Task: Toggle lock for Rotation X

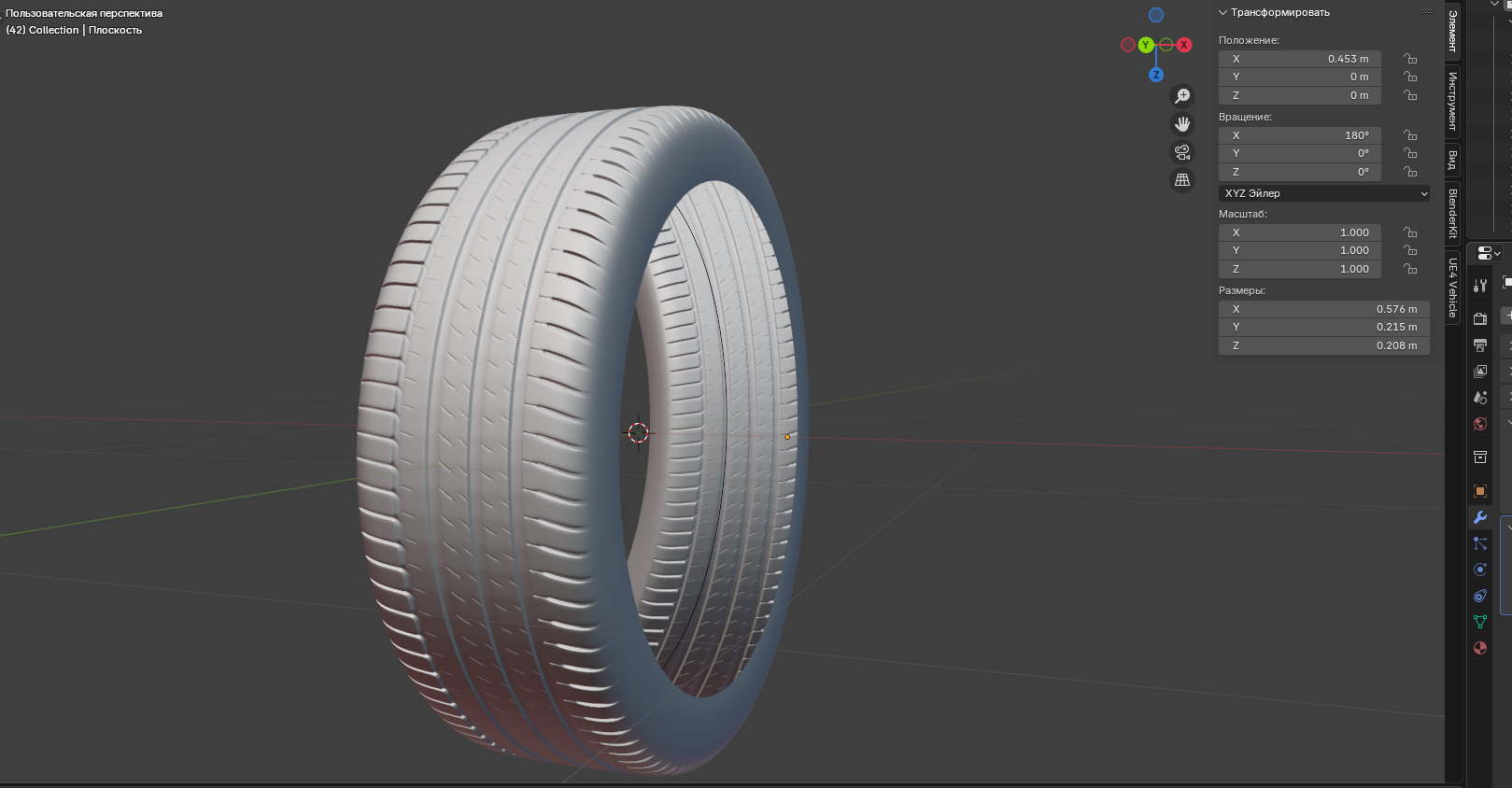Action: pyautogui.click(x=1410, y=135)
